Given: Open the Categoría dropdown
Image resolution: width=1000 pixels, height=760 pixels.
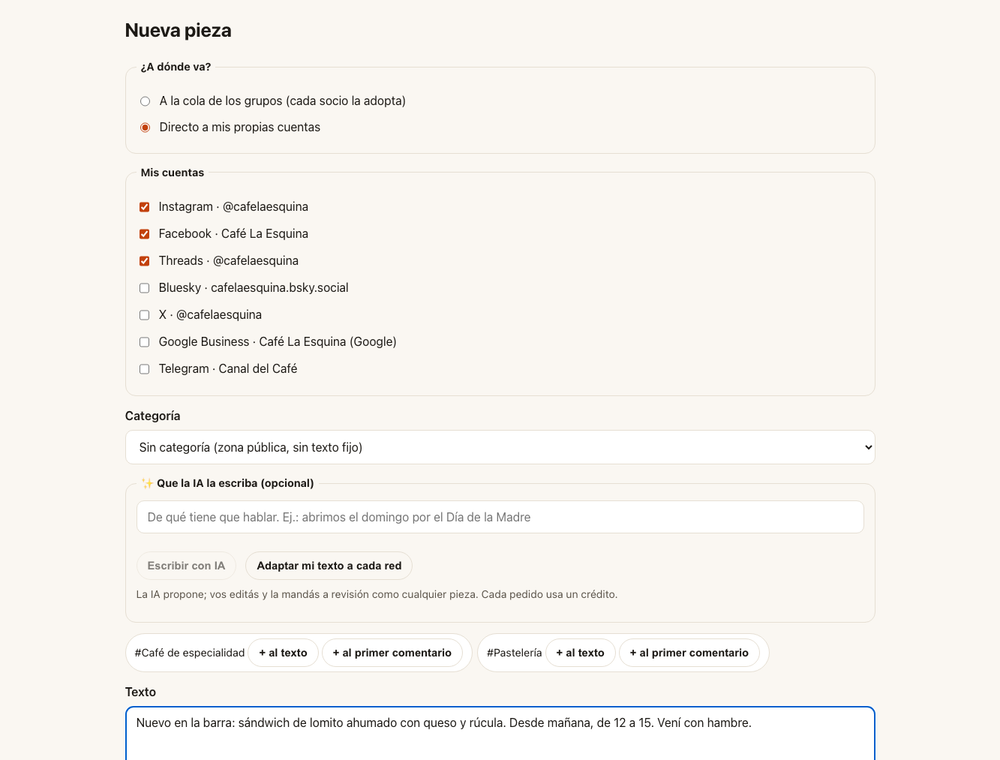Looking at the screenshot, I should coord(500,448).
